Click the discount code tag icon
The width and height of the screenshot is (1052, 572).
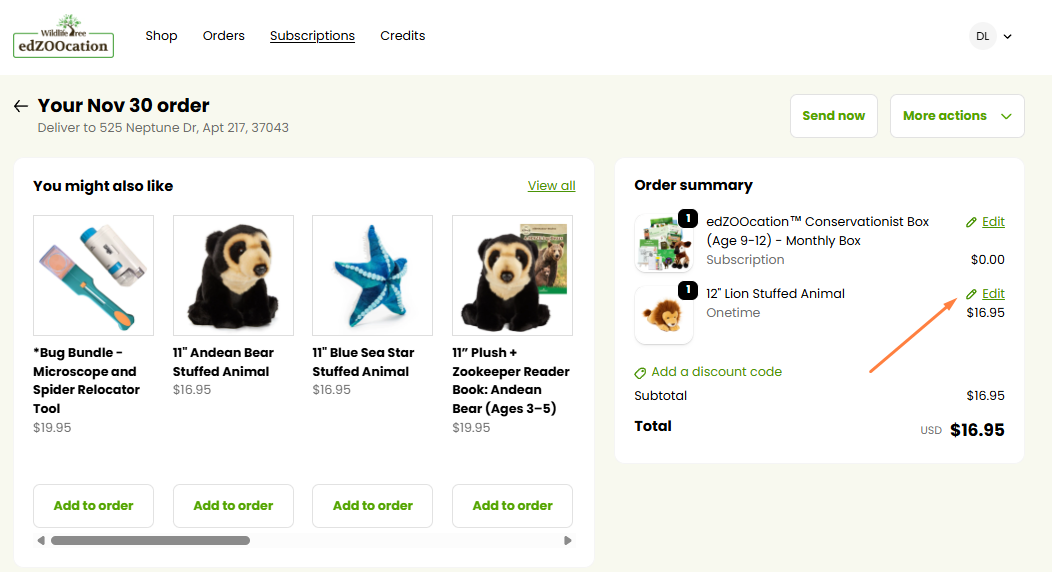tap(640, 373)
